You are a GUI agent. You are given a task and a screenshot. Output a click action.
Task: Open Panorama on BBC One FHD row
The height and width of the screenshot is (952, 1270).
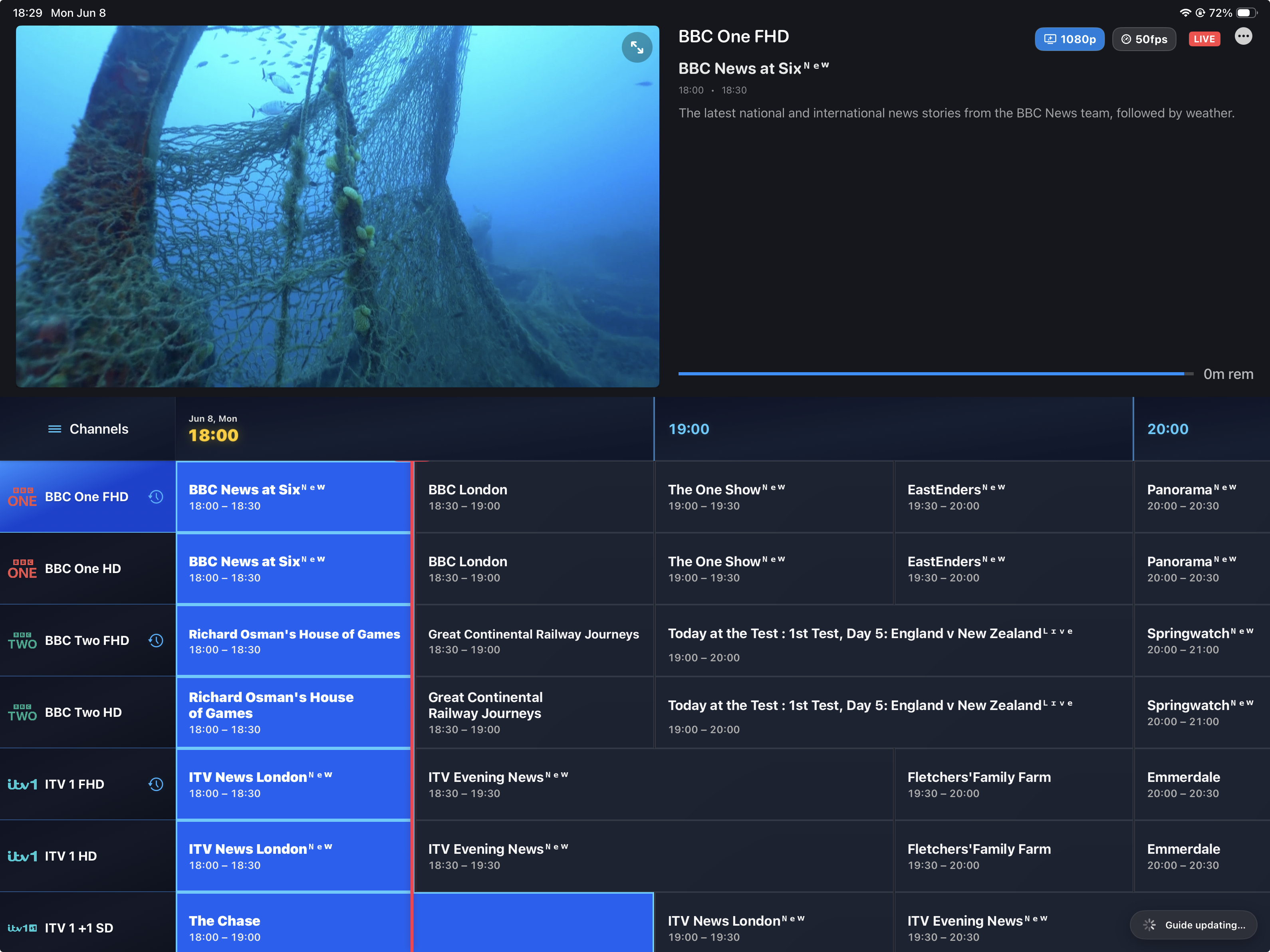tap(1202, 497)
